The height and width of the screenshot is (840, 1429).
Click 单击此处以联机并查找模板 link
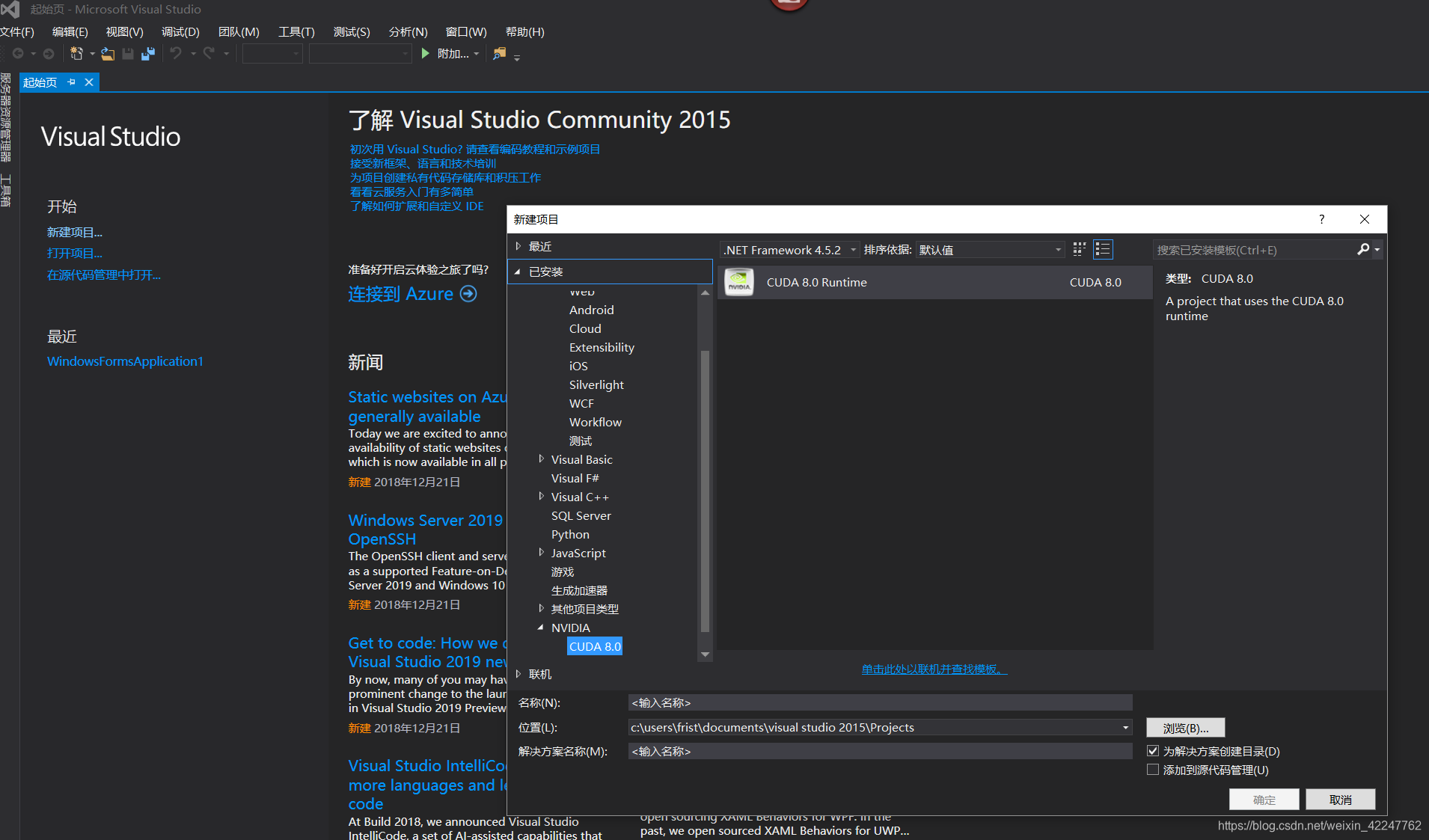tap(934, 669)
